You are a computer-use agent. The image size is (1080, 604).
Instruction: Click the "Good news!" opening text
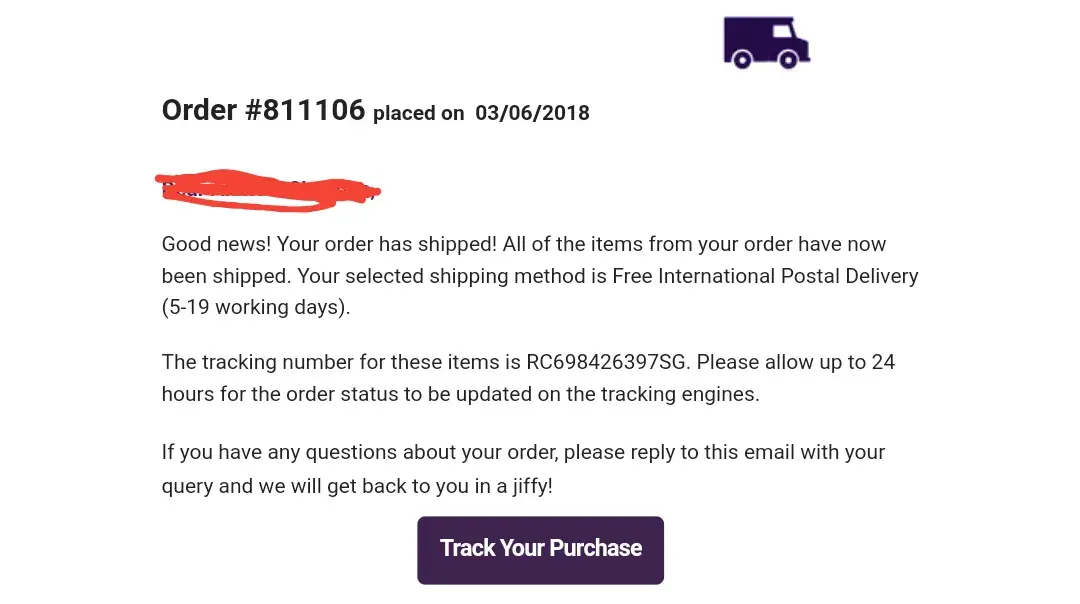pos(216,244)
